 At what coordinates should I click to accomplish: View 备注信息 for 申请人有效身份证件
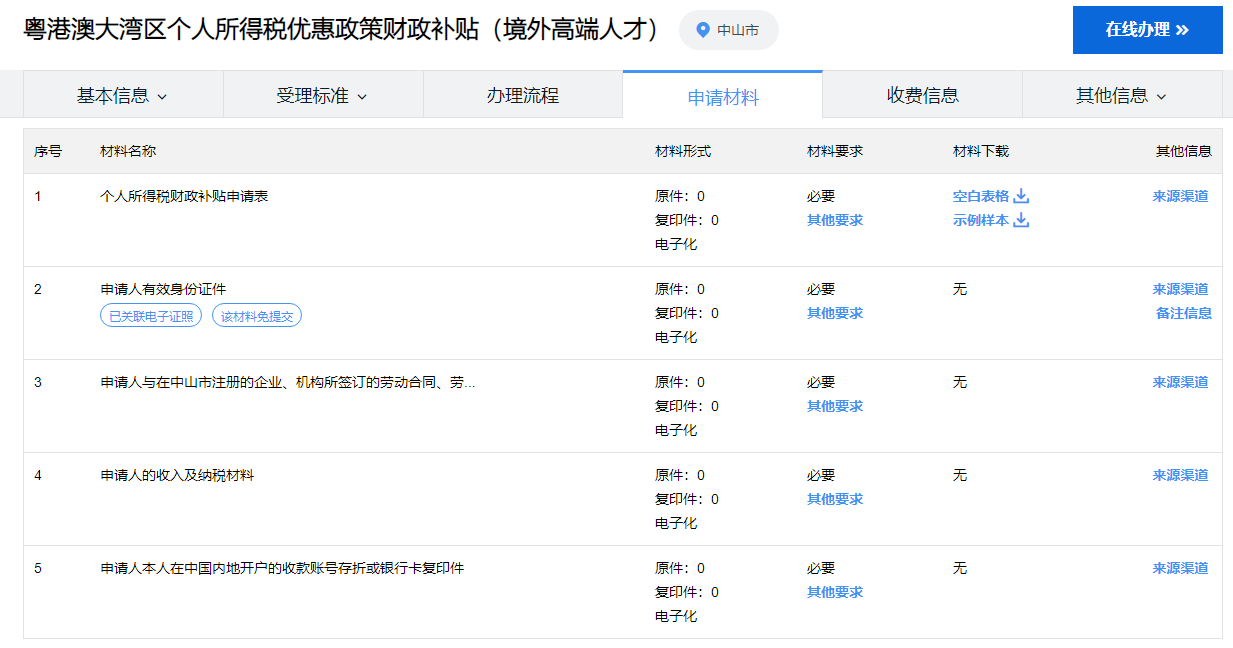click(x=1183, y=313)
